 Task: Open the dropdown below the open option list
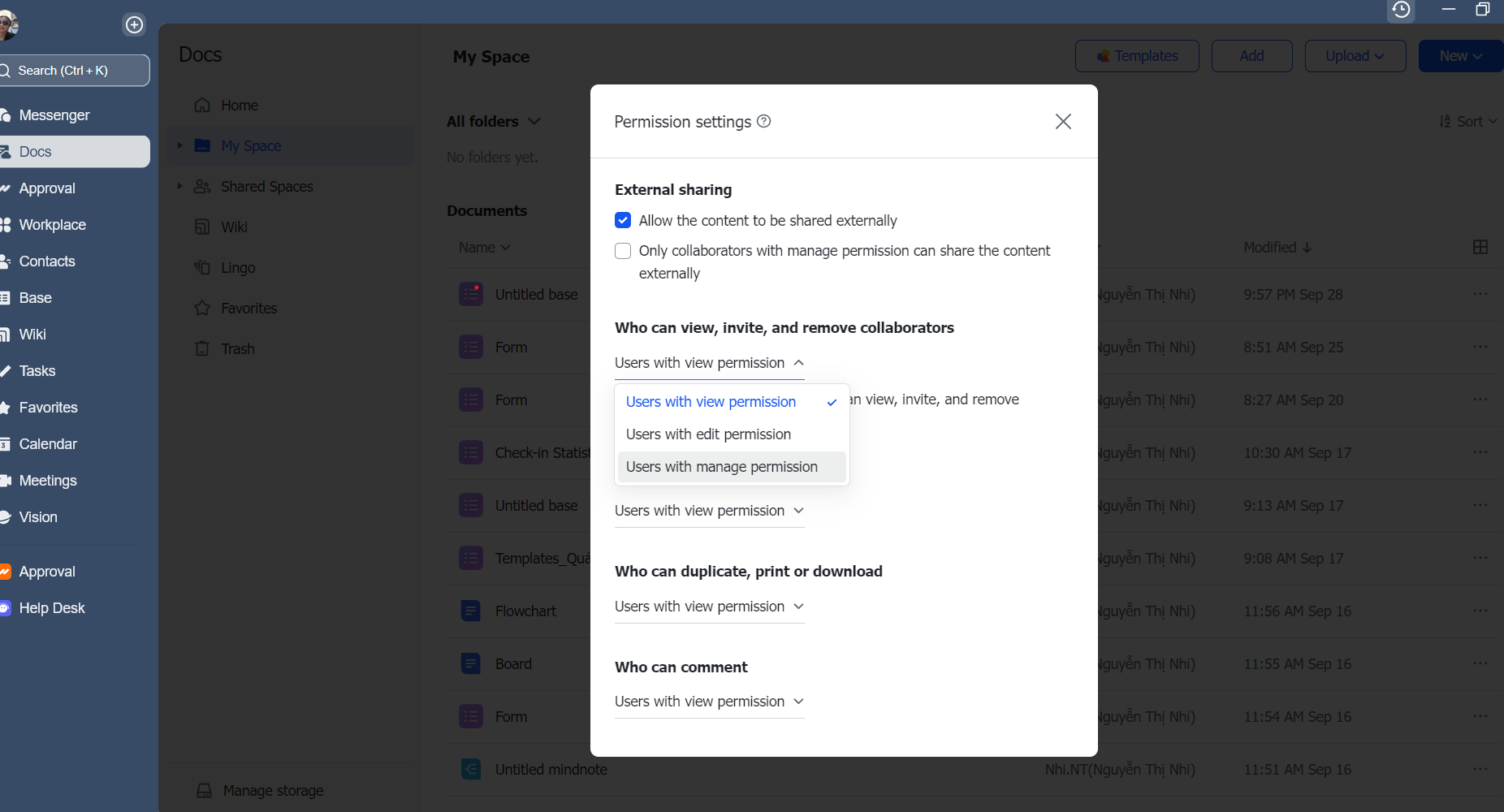709,511
